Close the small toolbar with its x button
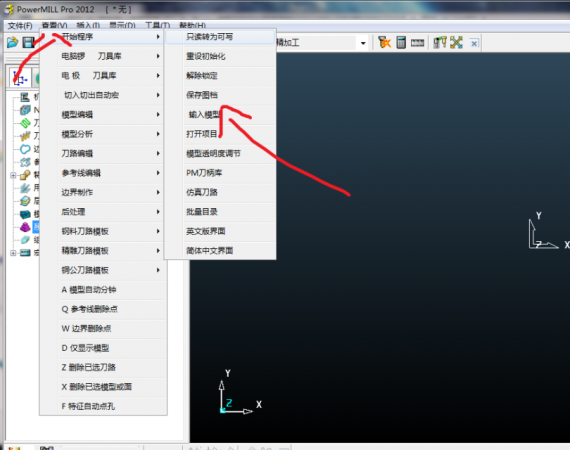The width and height of the screenshot is (570, 450). (474, 44)
